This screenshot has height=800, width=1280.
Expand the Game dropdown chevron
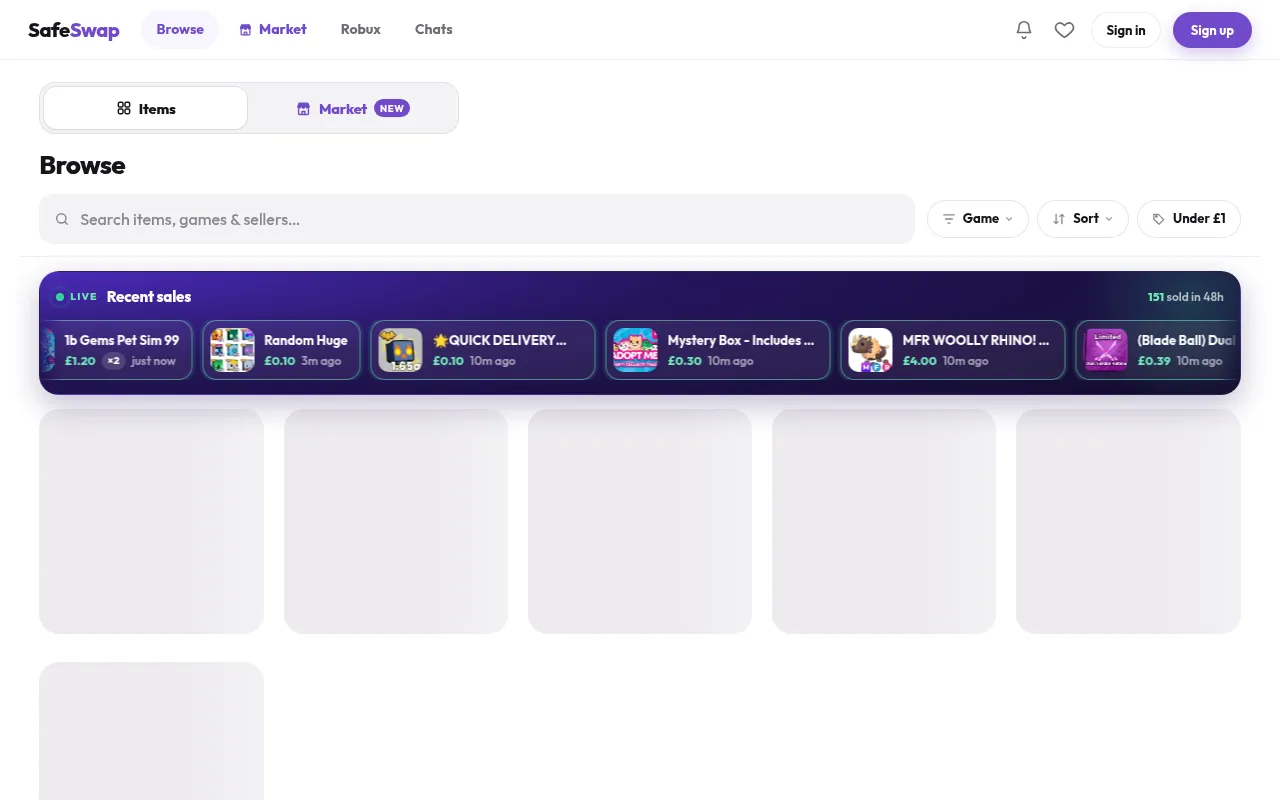[x=1009, y=219]
